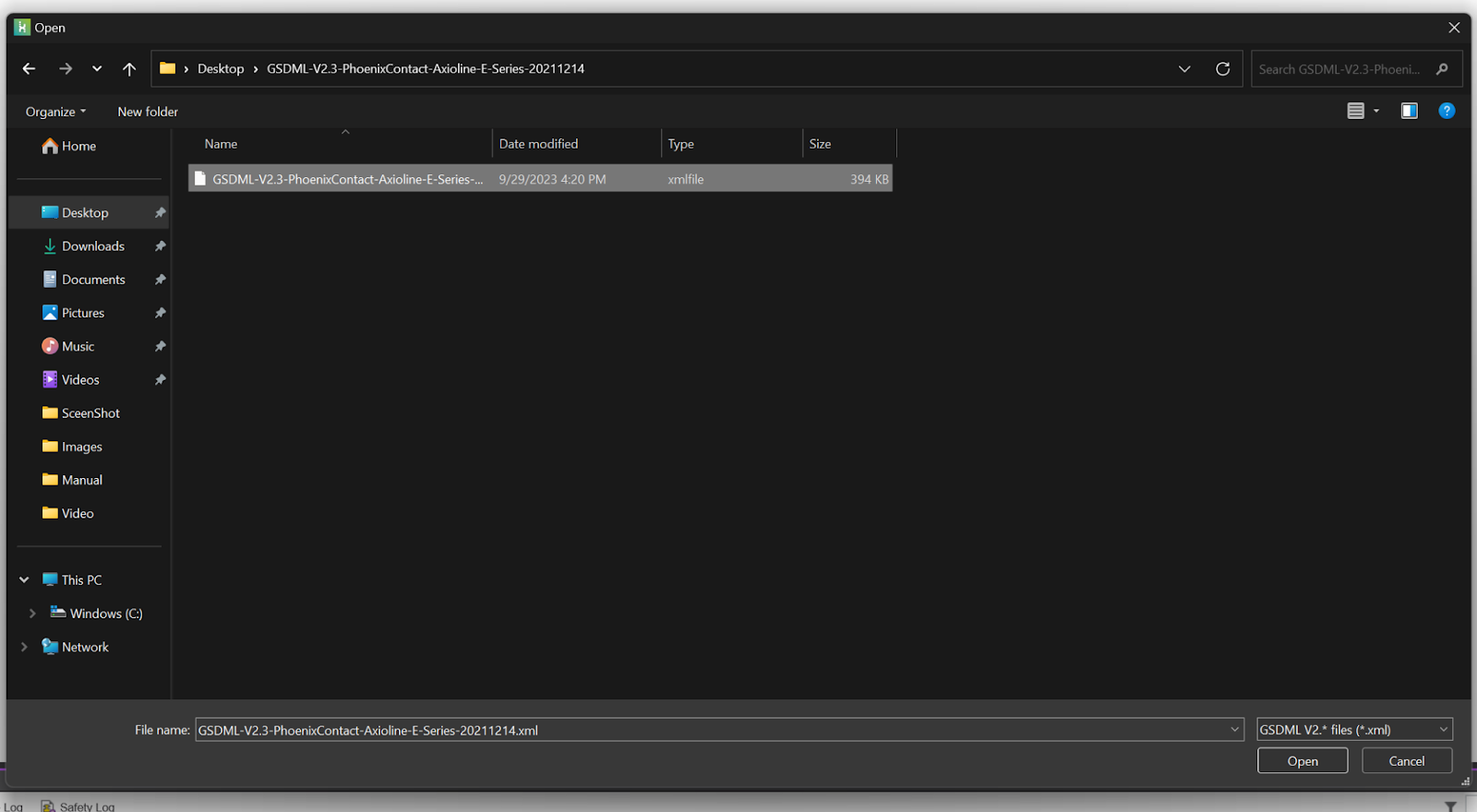Expand the Windows (C:) drive node
The width and height of the screenshot is (1477, 812).
pos(32,614)
